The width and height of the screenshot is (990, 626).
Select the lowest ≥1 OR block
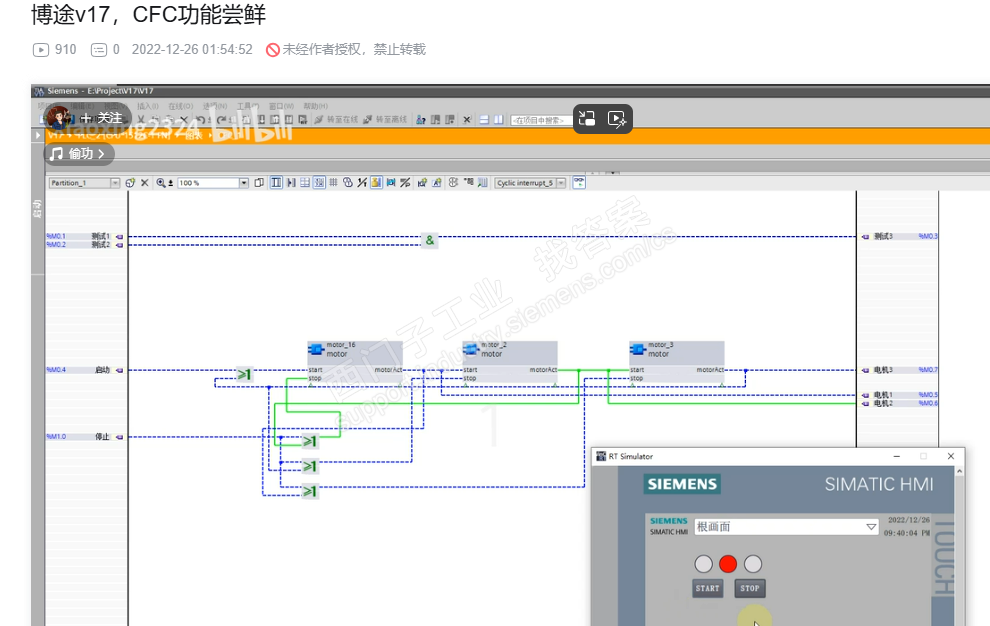(309, 491)
